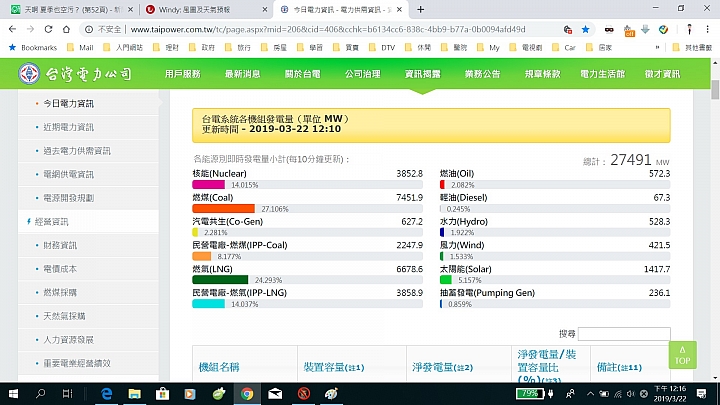
Task: Open 資訊揭露 menu
Action: click(x=422, y=73)
